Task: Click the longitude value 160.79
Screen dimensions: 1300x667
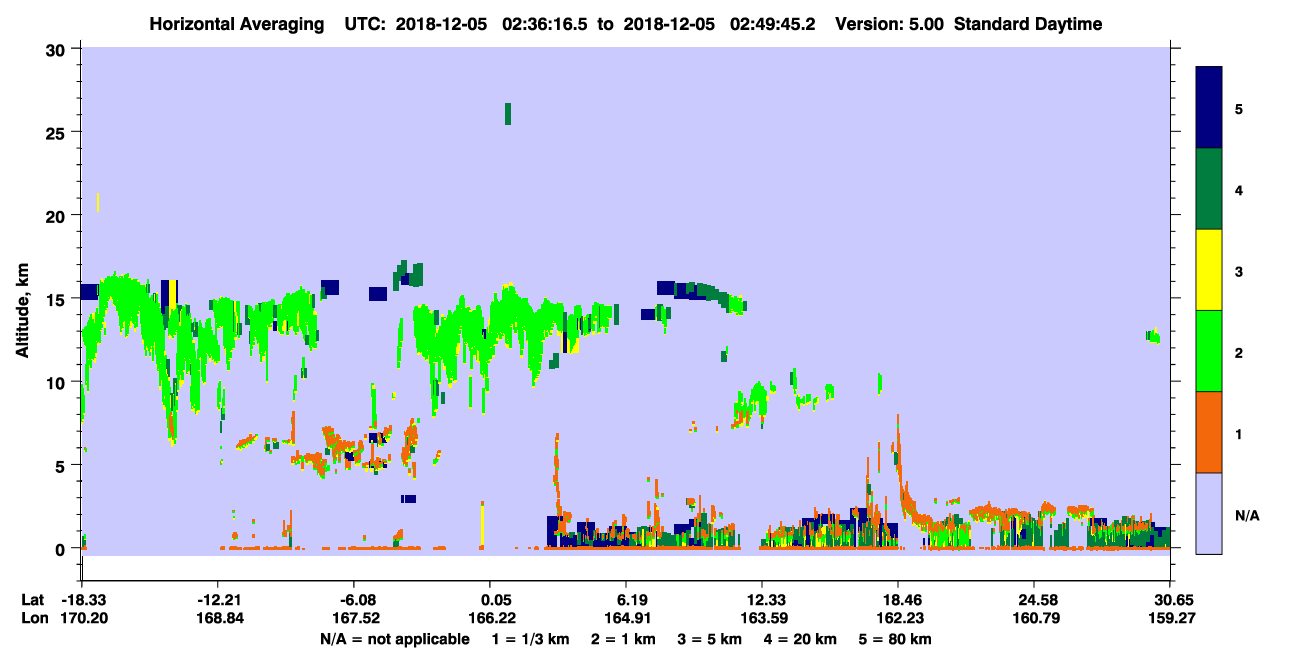Action: click(1034, 618)
